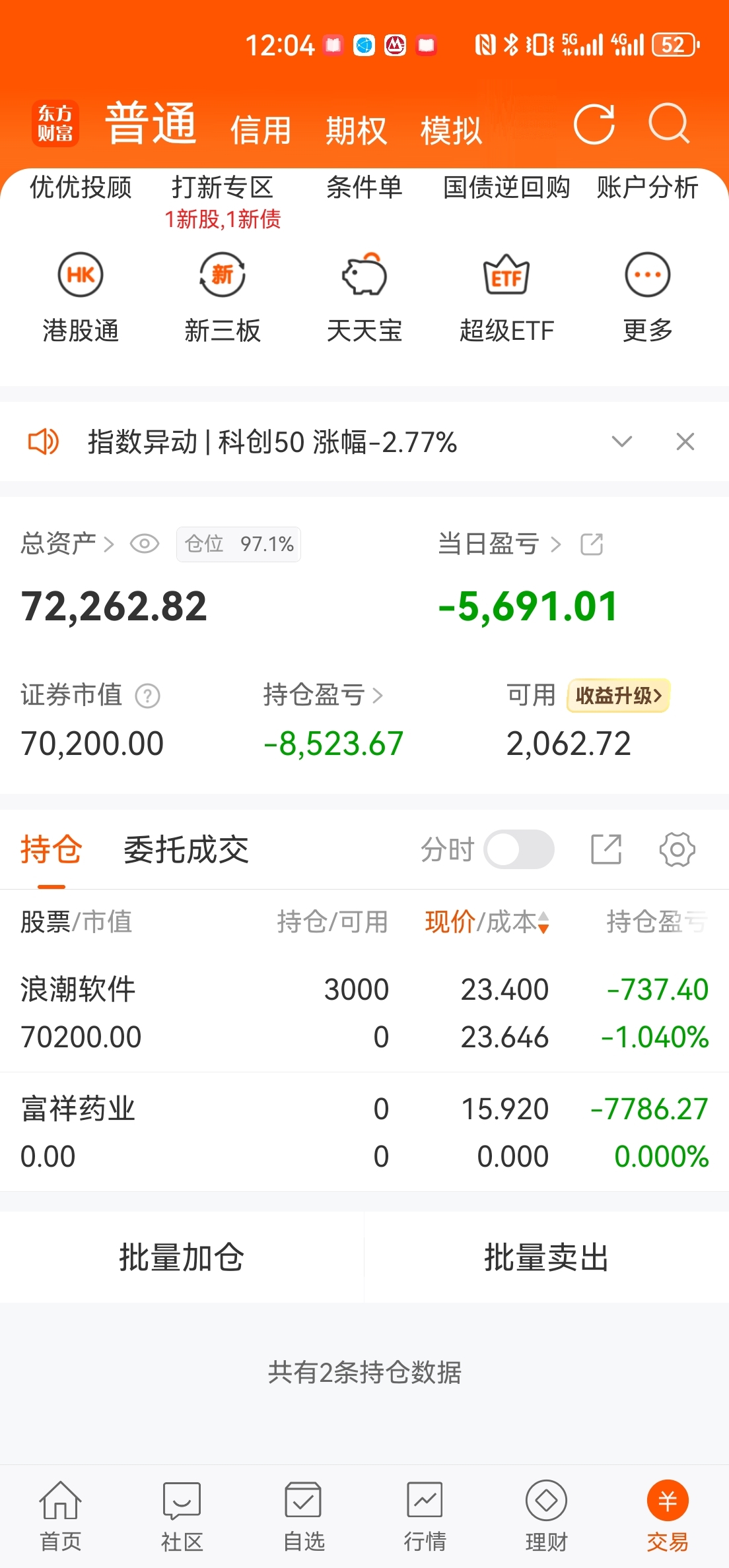Click help icon beside 证券市值
The height and width of the screenshot is (1568, 729).
[147, 696]
